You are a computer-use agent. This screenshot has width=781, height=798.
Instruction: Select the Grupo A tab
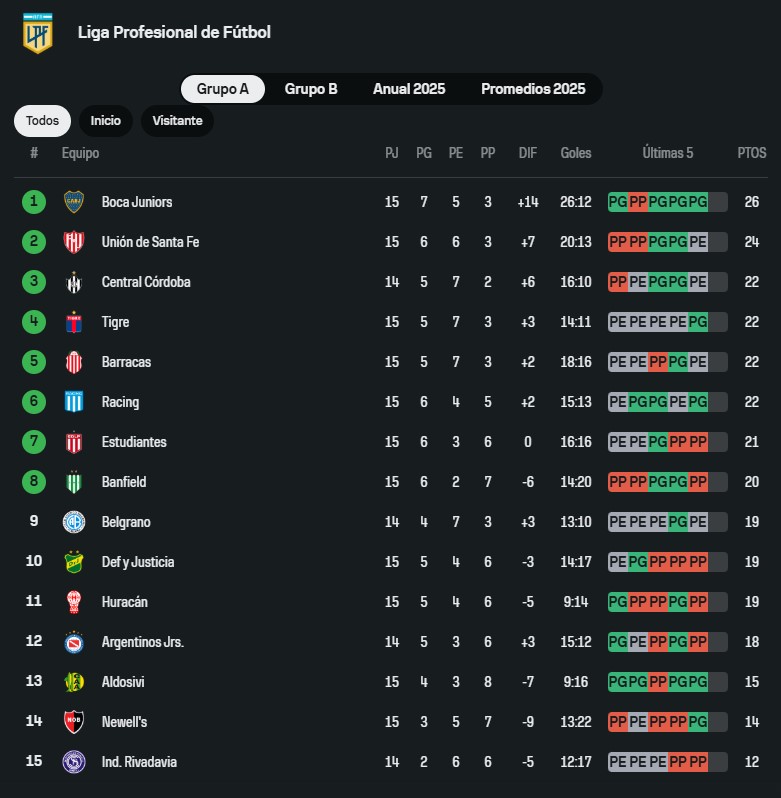click(223, 89)
